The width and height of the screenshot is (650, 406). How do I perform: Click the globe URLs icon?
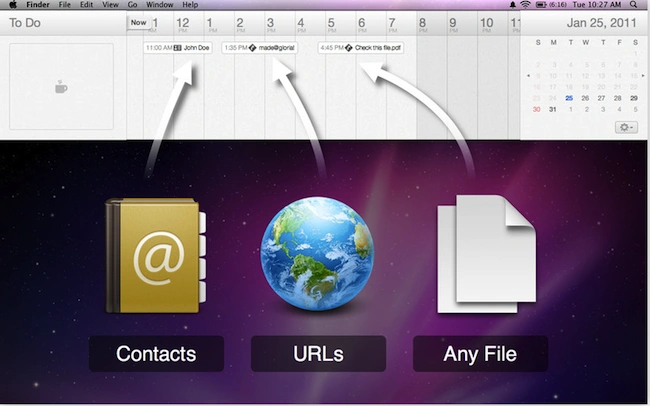click(317, 254)
